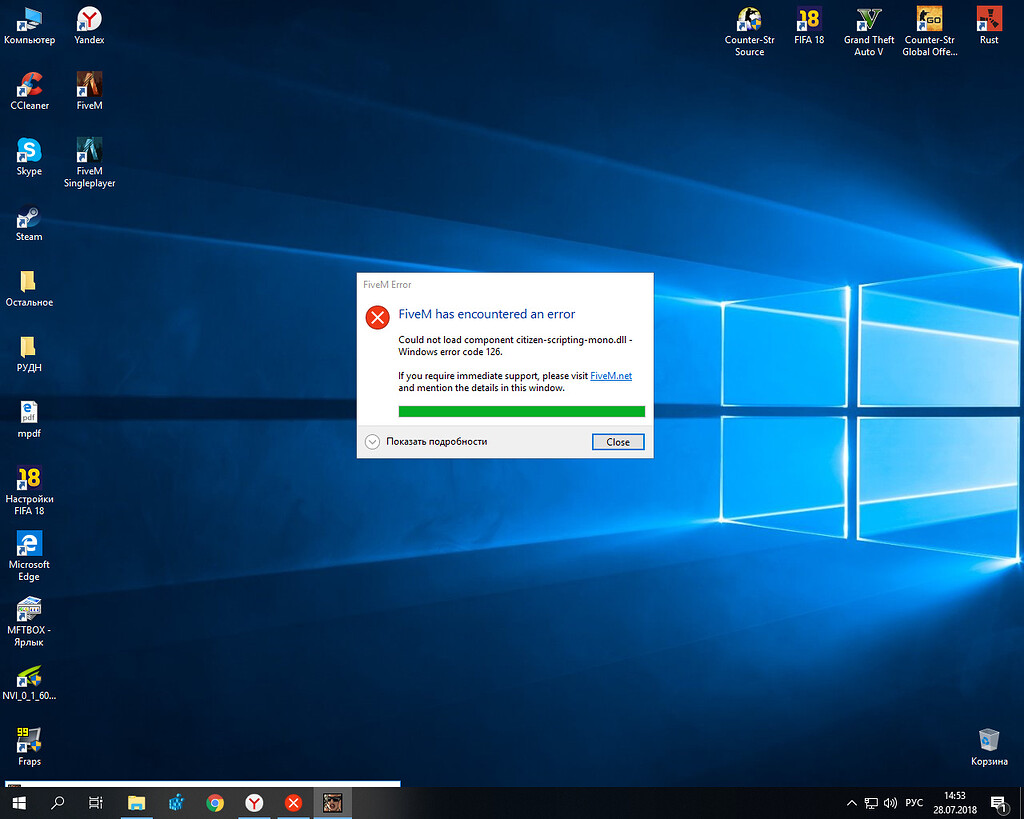Show hidden system tray icons
This screenshot has width=1024, height=819.
851,802
